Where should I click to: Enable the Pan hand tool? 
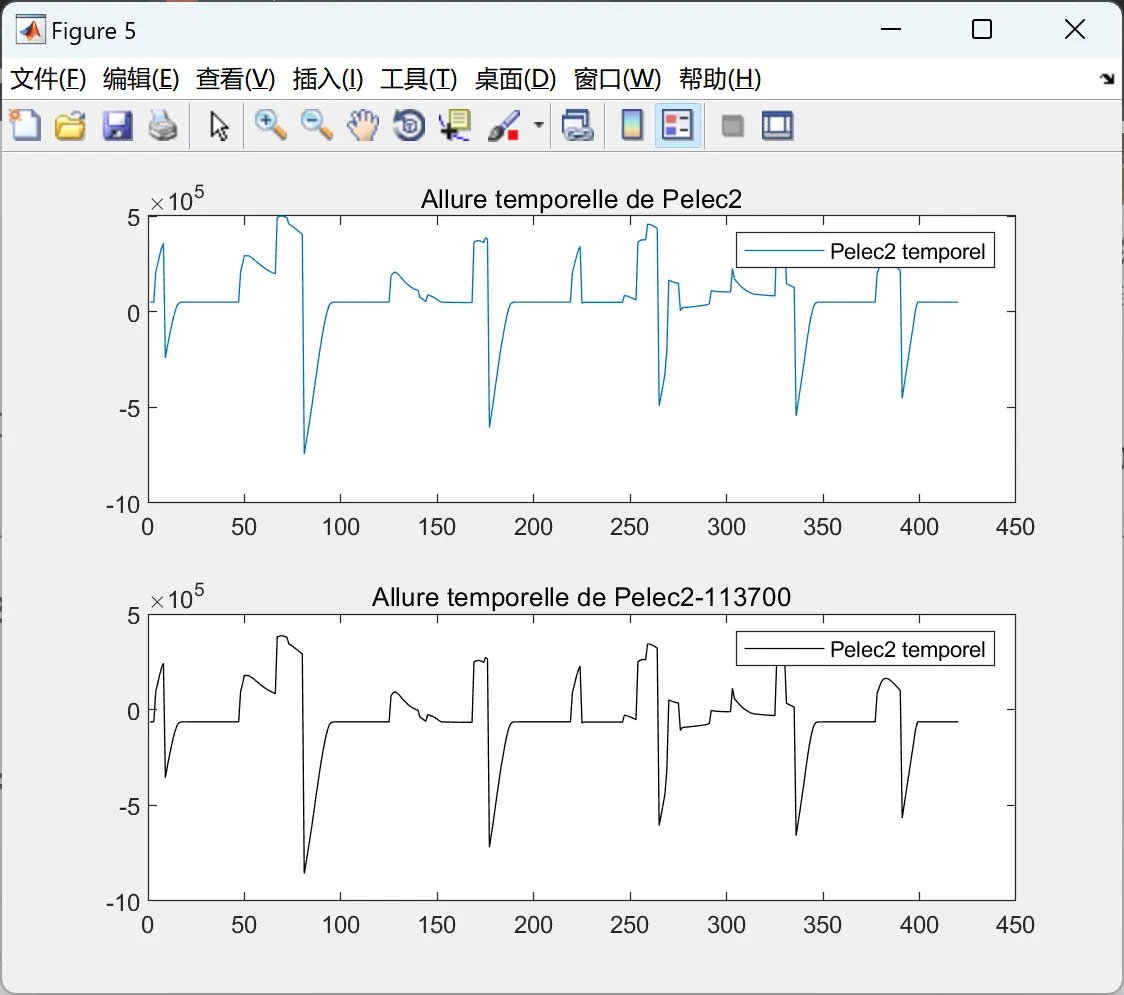363,125
